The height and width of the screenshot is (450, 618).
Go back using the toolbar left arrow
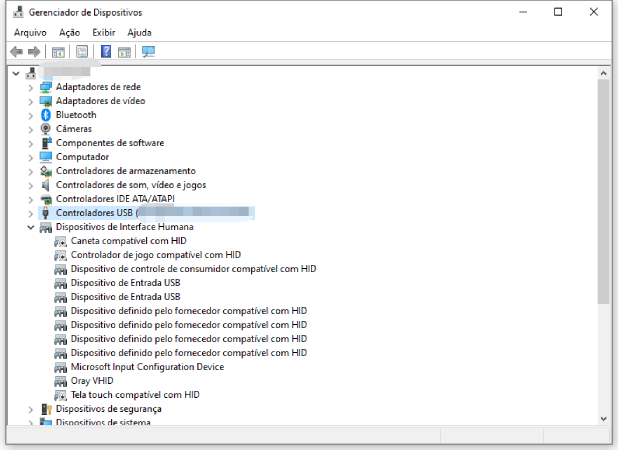point(17,52)
